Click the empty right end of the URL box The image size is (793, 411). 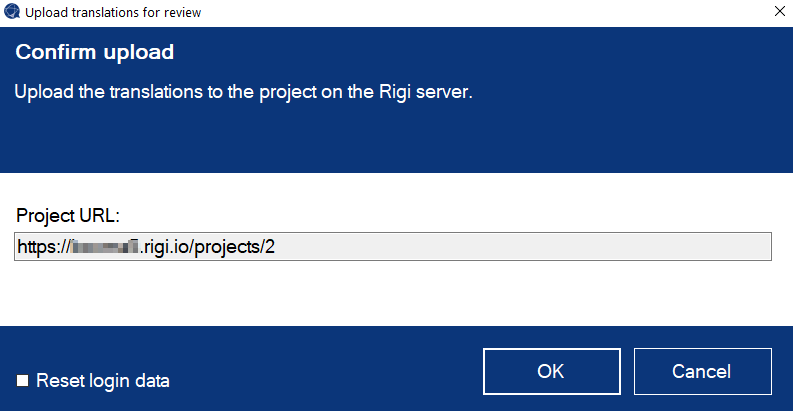(x=523, y=247)
